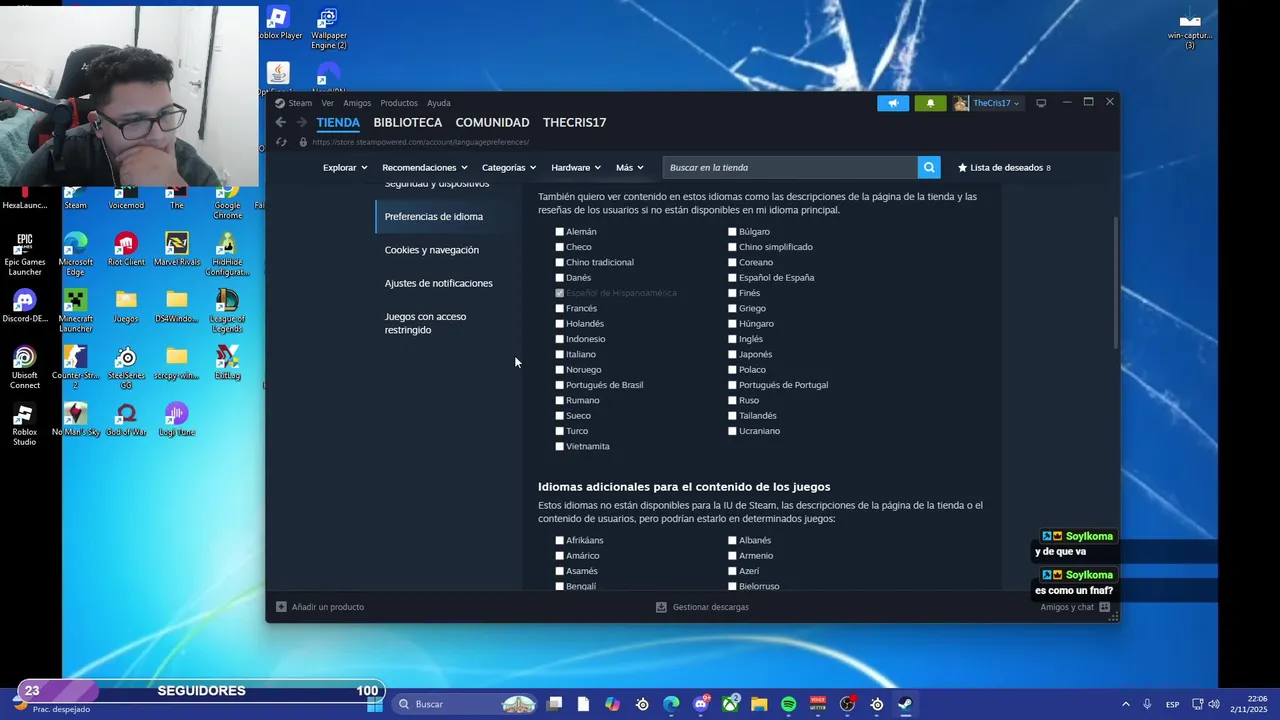1280x720 pixels.
Task: Toggle Steam Big Picture monitor icon
Action: (x=1041, y=103)
